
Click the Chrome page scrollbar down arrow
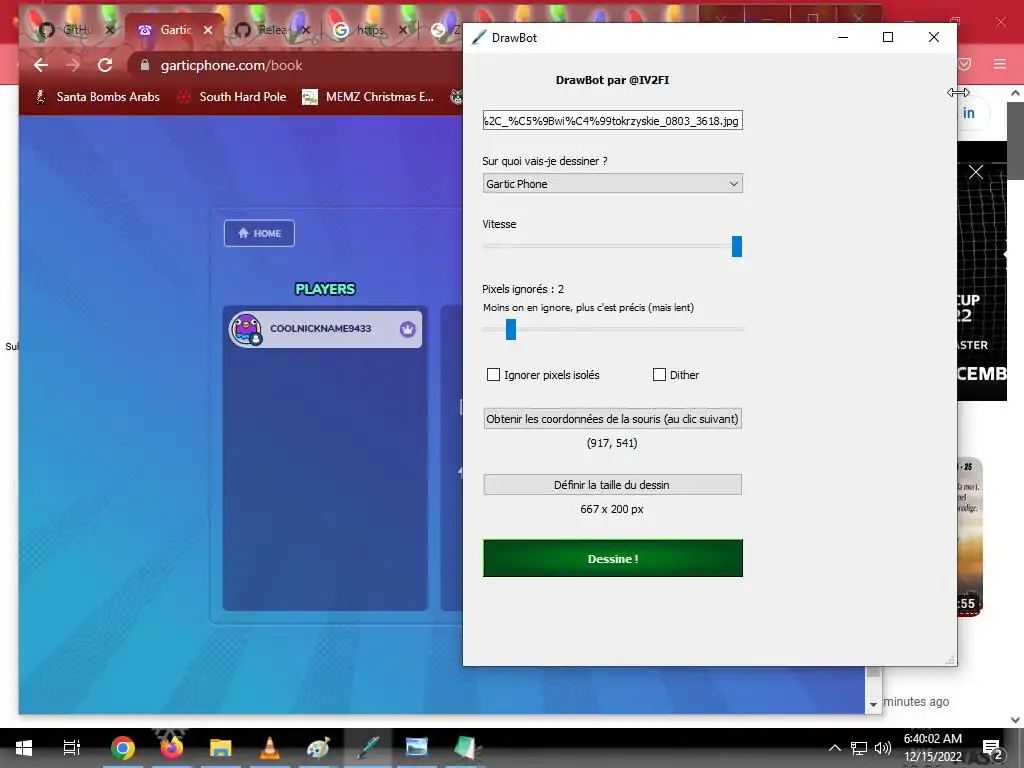[x=874, y=704]
